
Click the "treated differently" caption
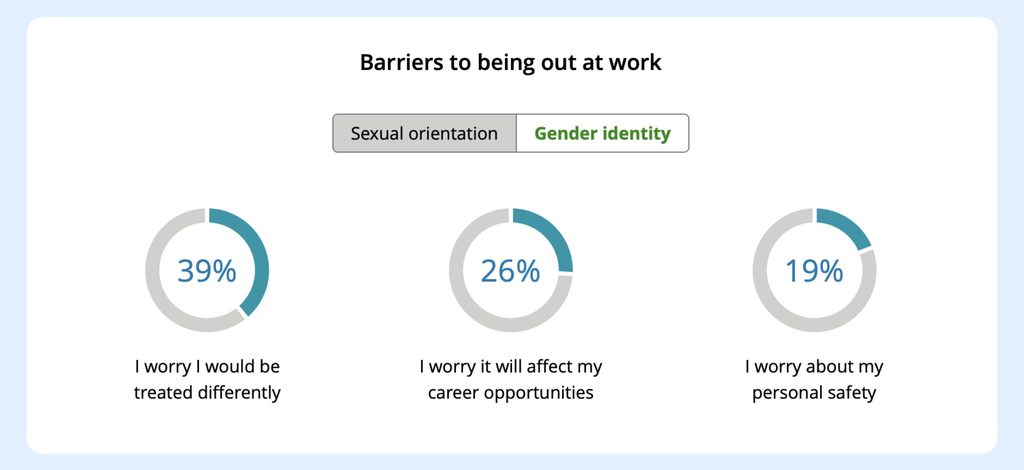pyautogui.click(x=207, y=393)
